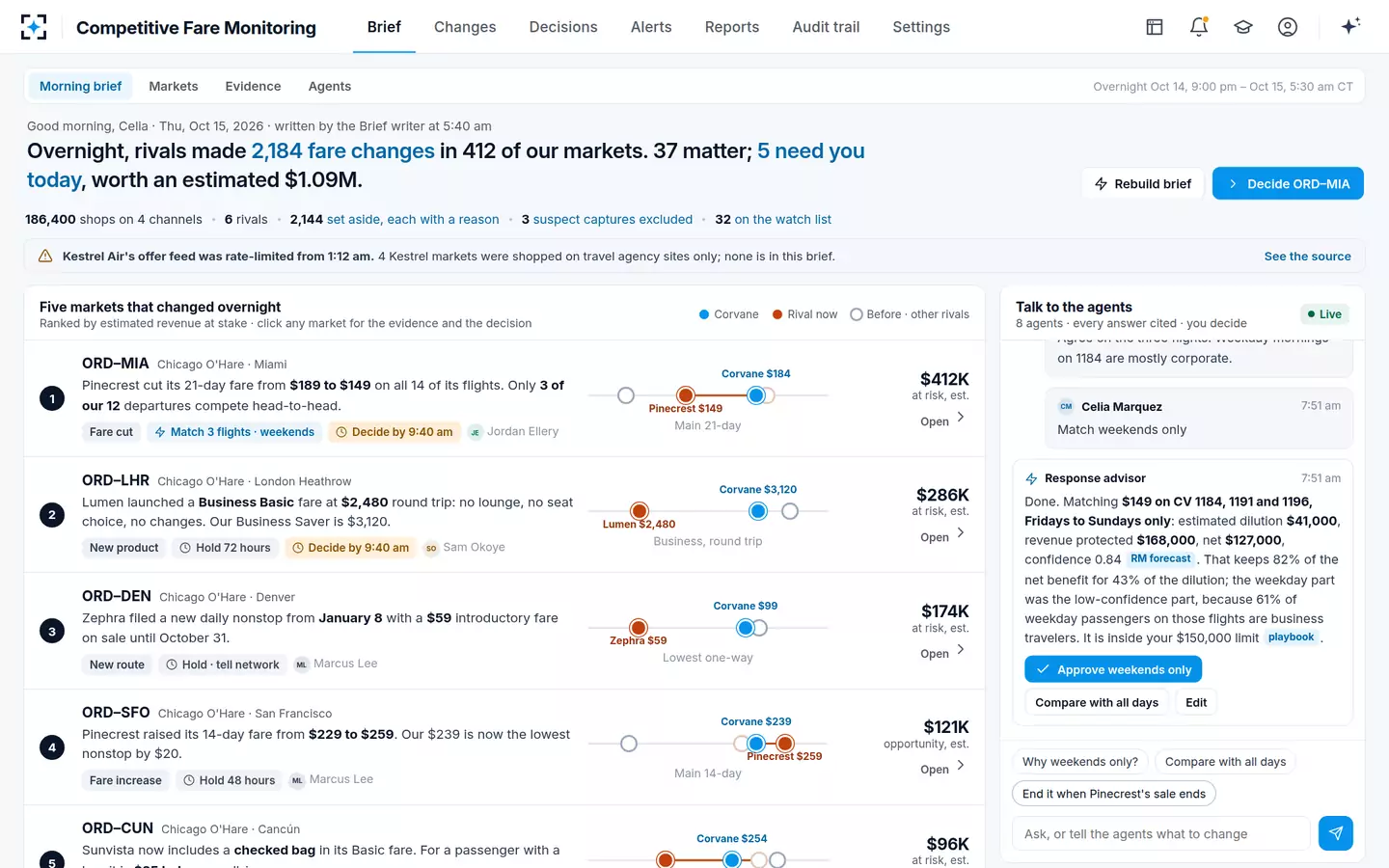Click the Live status badge

(x=1324, y=314)
